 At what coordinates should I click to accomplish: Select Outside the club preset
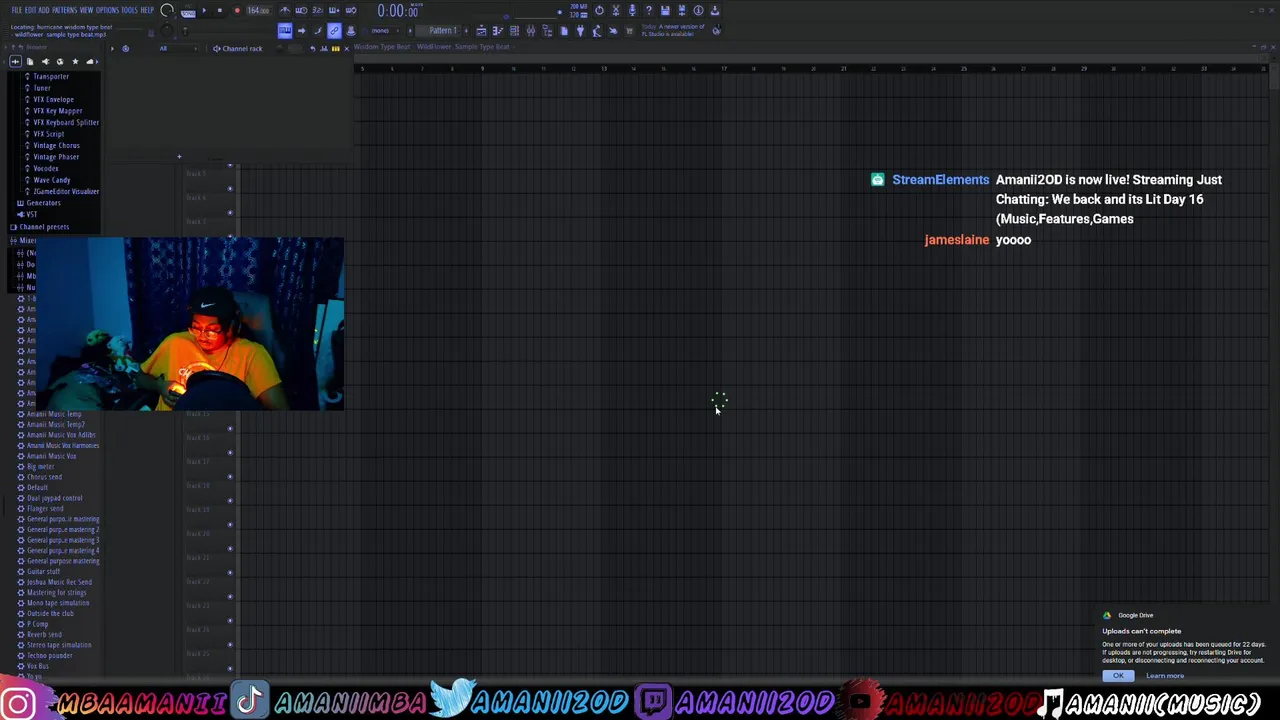[x=48, y=613]
